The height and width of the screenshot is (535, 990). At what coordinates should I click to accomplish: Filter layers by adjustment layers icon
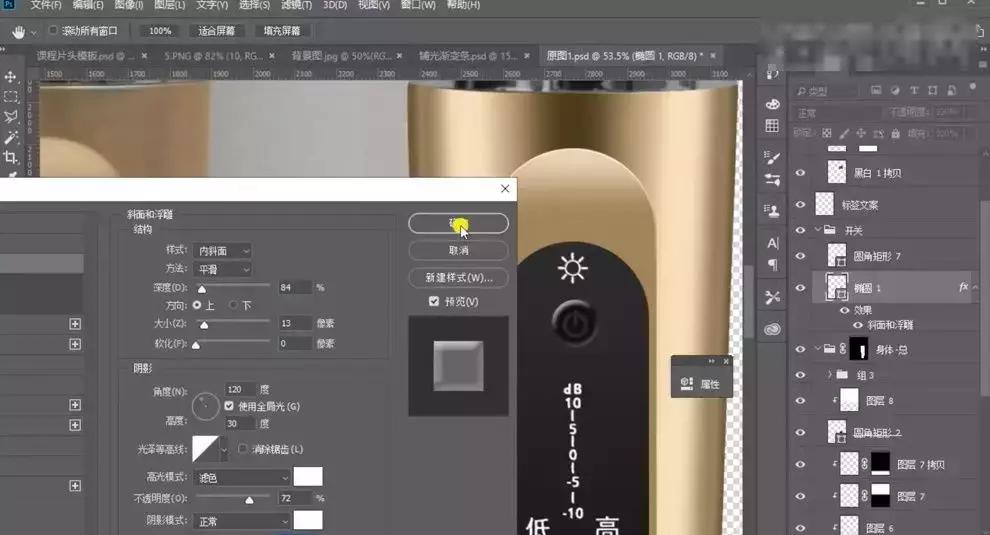tap(895, 91)
